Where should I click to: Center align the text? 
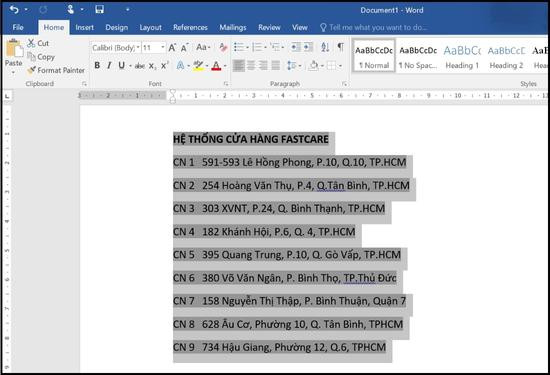point(251,65)
